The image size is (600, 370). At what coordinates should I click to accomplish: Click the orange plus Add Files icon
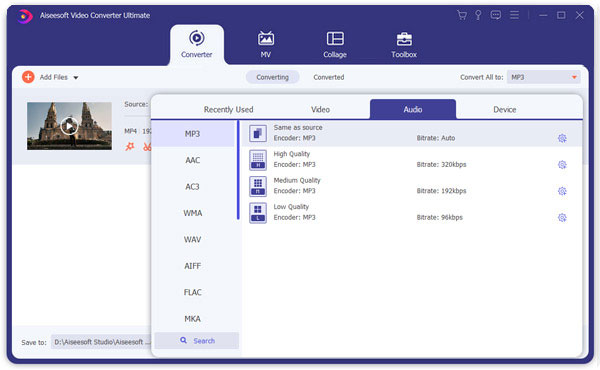(28, 77)
